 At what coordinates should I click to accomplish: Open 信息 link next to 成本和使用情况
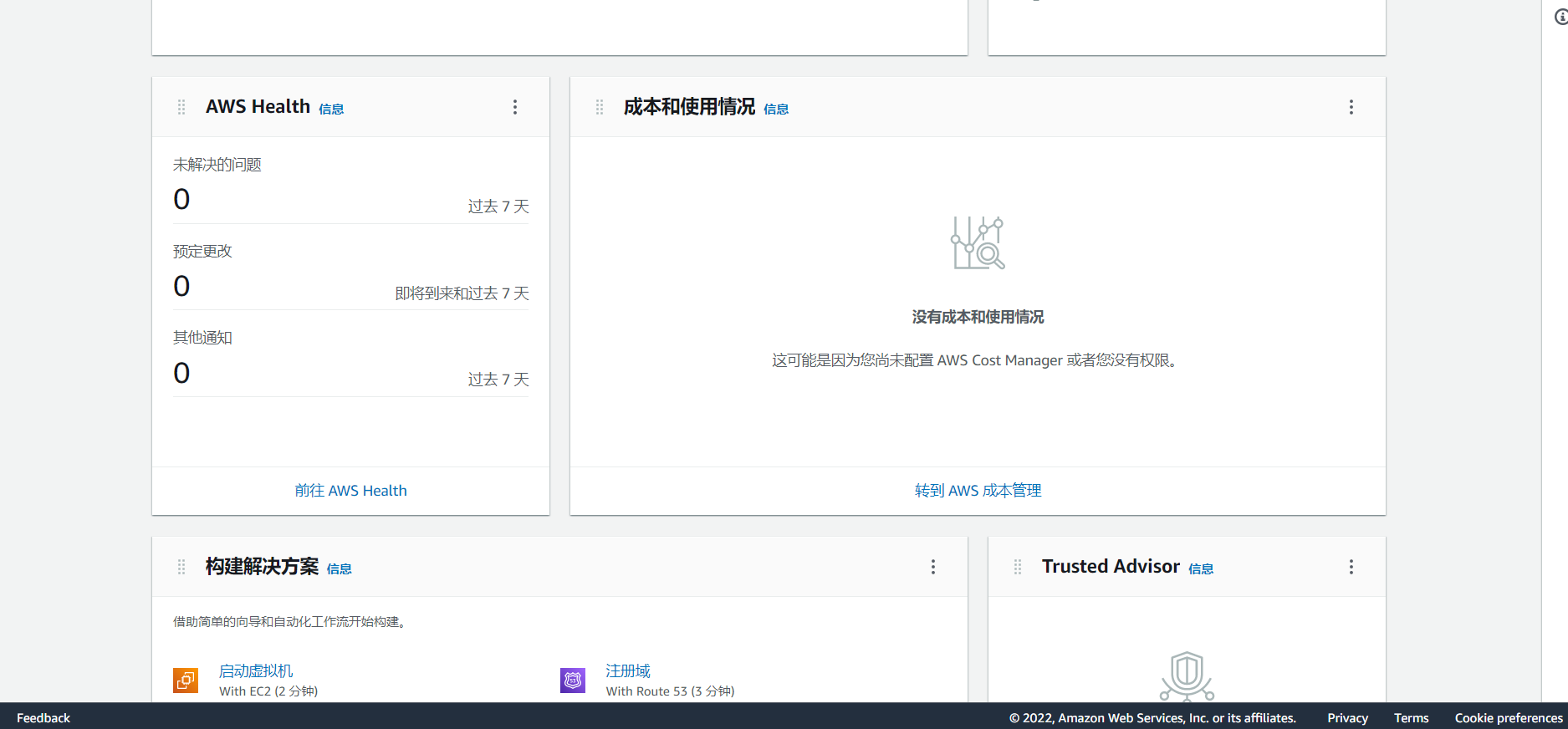(776, 109)
